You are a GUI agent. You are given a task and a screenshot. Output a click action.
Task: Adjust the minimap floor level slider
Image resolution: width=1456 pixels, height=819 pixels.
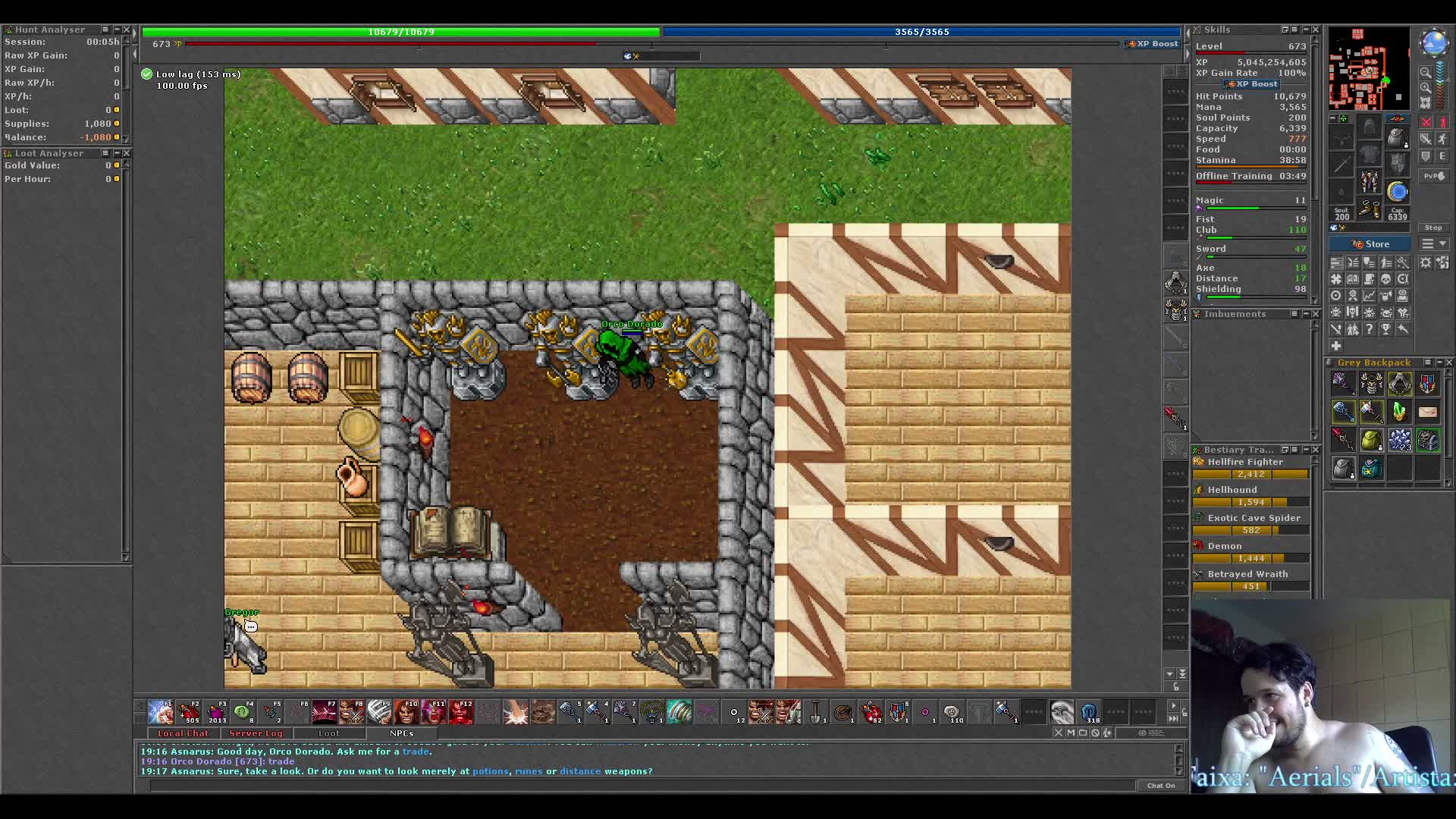pyautogui.click(x=1441, y=85)
